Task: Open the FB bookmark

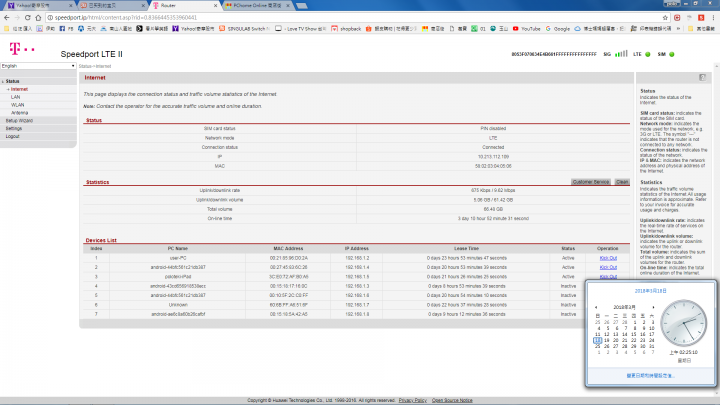Action: click(x=66, y=28)
